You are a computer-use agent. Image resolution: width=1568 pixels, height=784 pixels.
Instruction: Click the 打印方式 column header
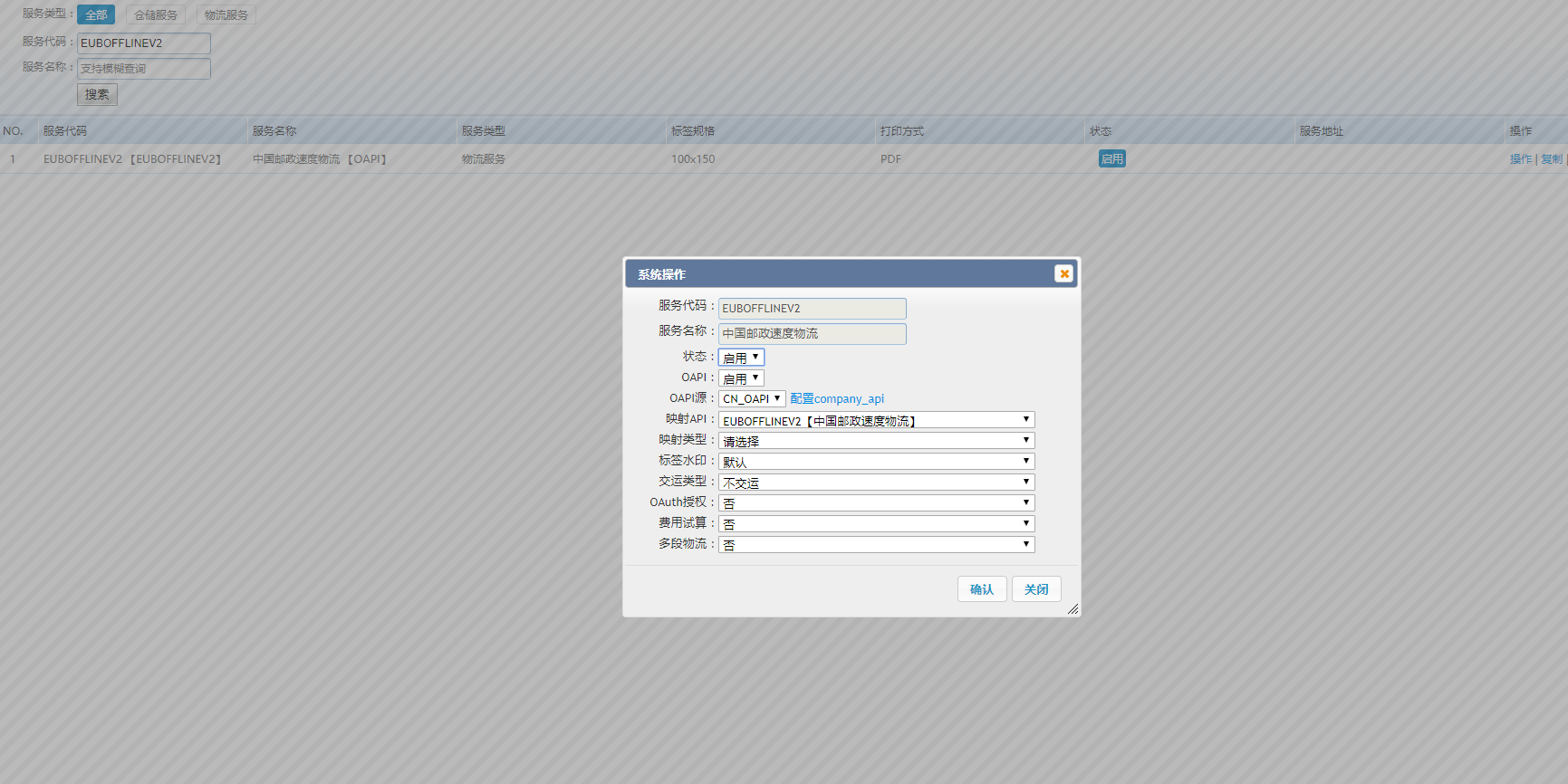pos(902,131)
